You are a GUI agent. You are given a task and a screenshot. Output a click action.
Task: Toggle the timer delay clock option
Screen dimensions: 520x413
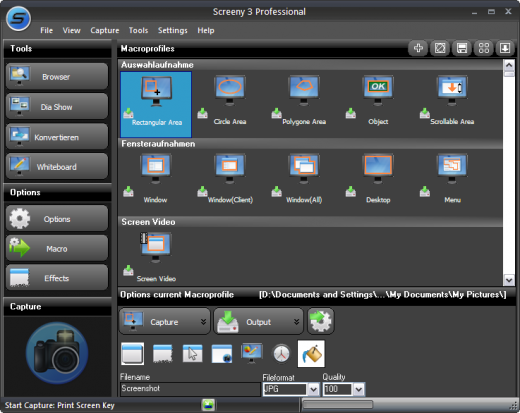click(281, 354)
